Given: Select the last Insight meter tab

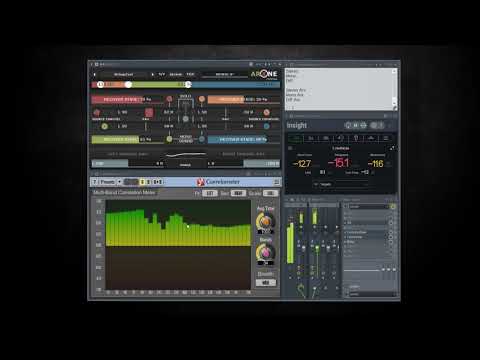Looking at the screenshot, I should coord(386,138).
